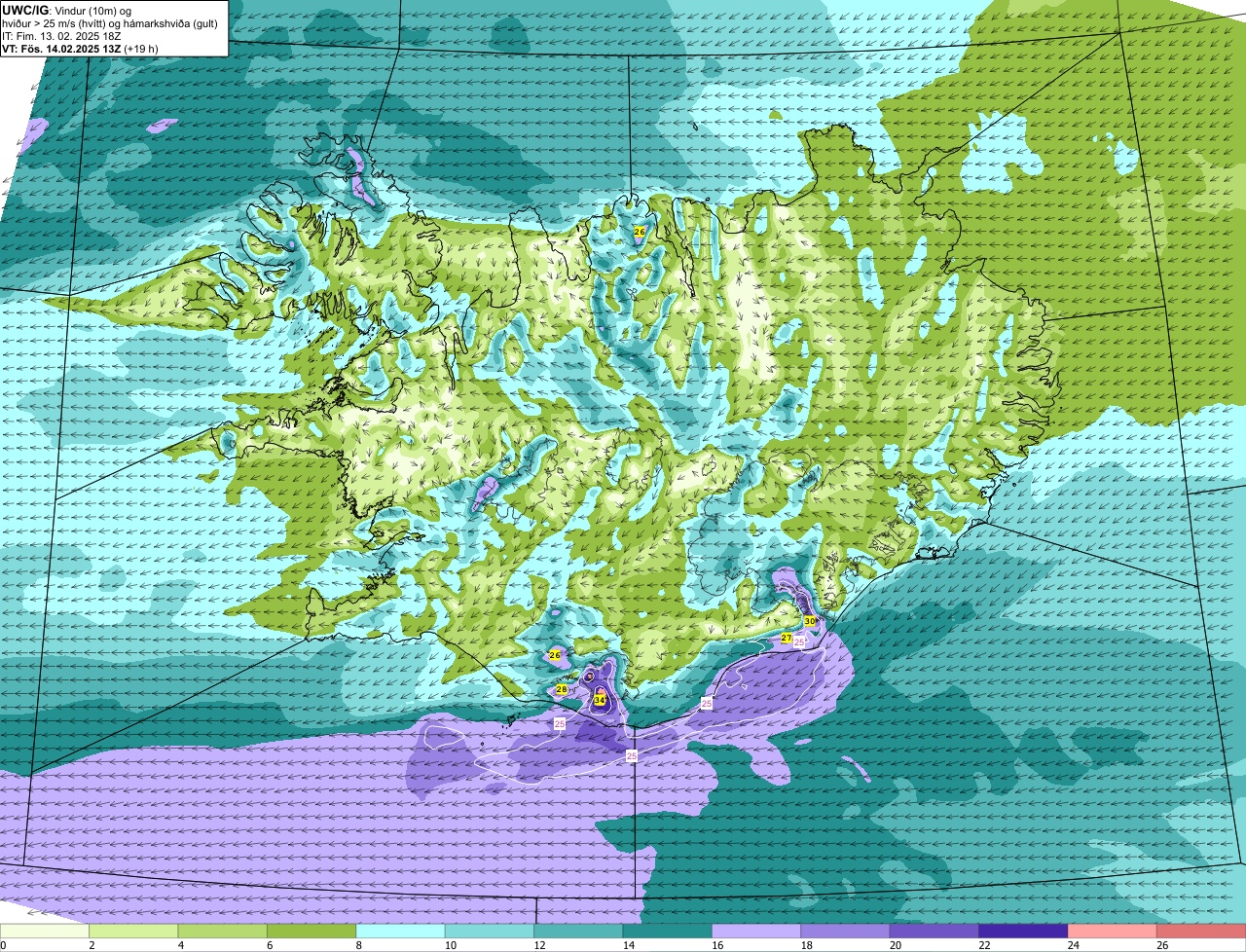
Task: Click the white 25 label beside the yellow 27
Action: coord(799,642)
